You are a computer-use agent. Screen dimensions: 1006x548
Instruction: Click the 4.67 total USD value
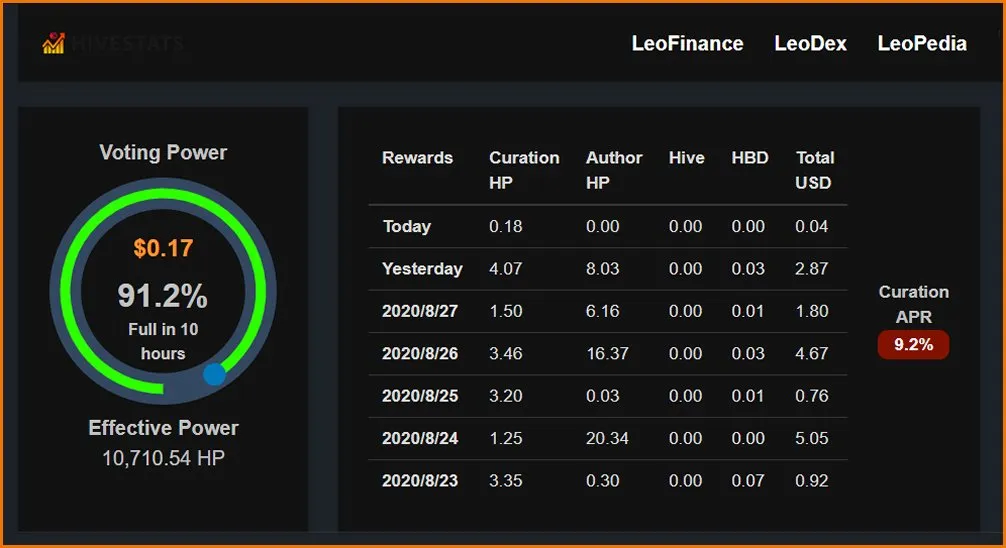click(x=812, y=354)
